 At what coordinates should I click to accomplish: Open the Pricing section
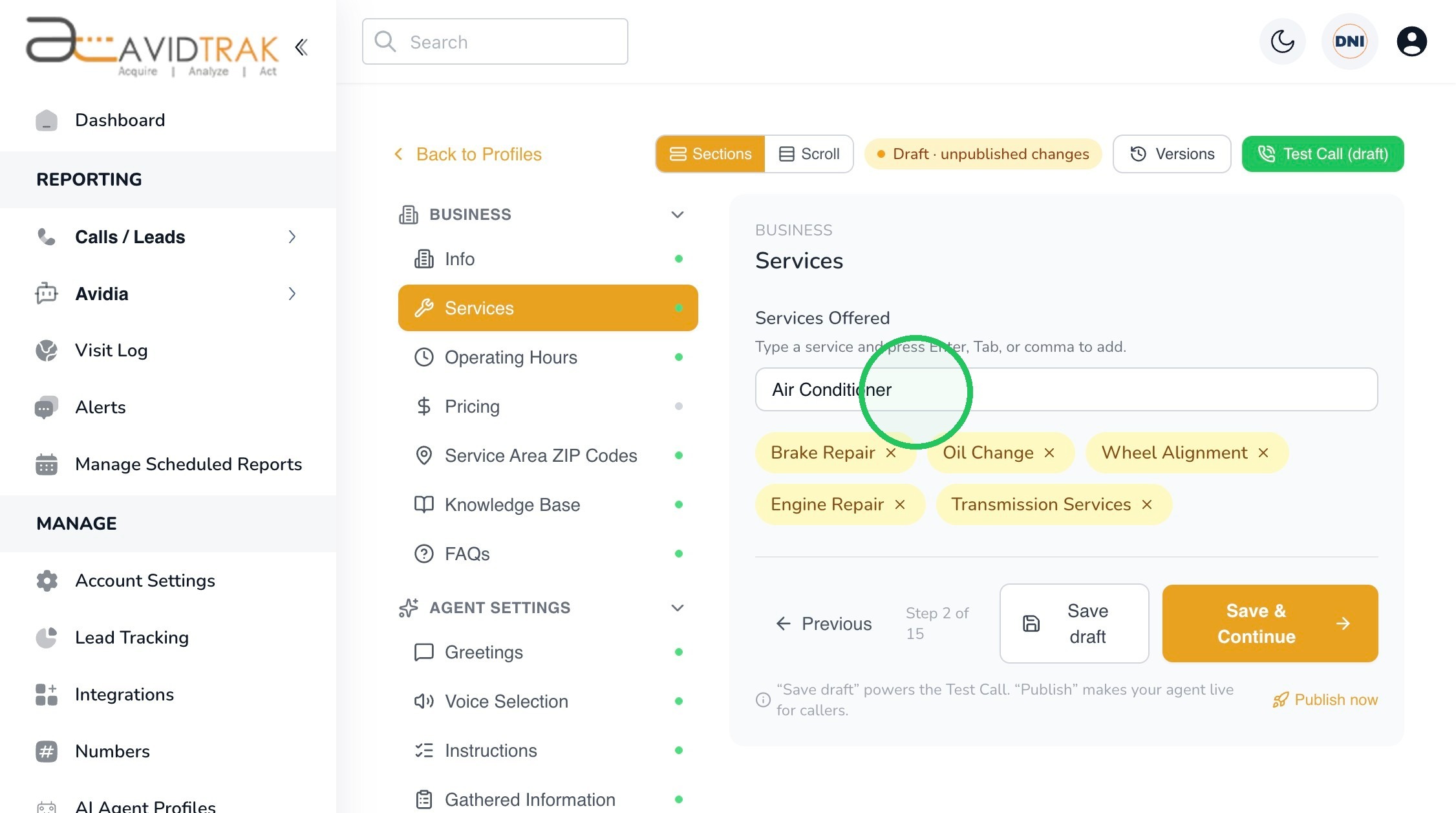coord(548,406)
